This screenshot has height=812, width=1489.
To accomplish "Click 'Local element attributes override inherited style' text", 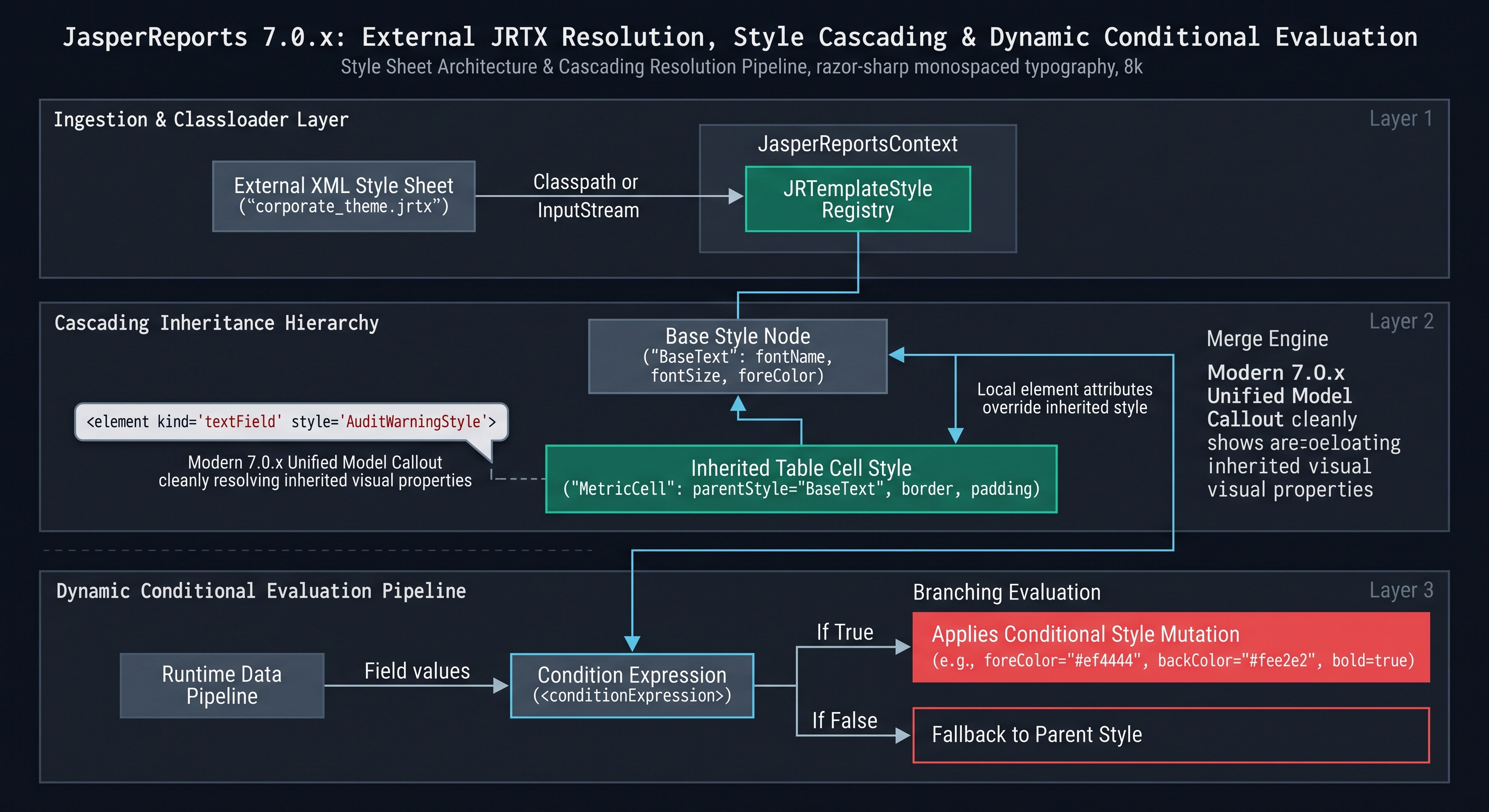I will (x=1065, y=398).
